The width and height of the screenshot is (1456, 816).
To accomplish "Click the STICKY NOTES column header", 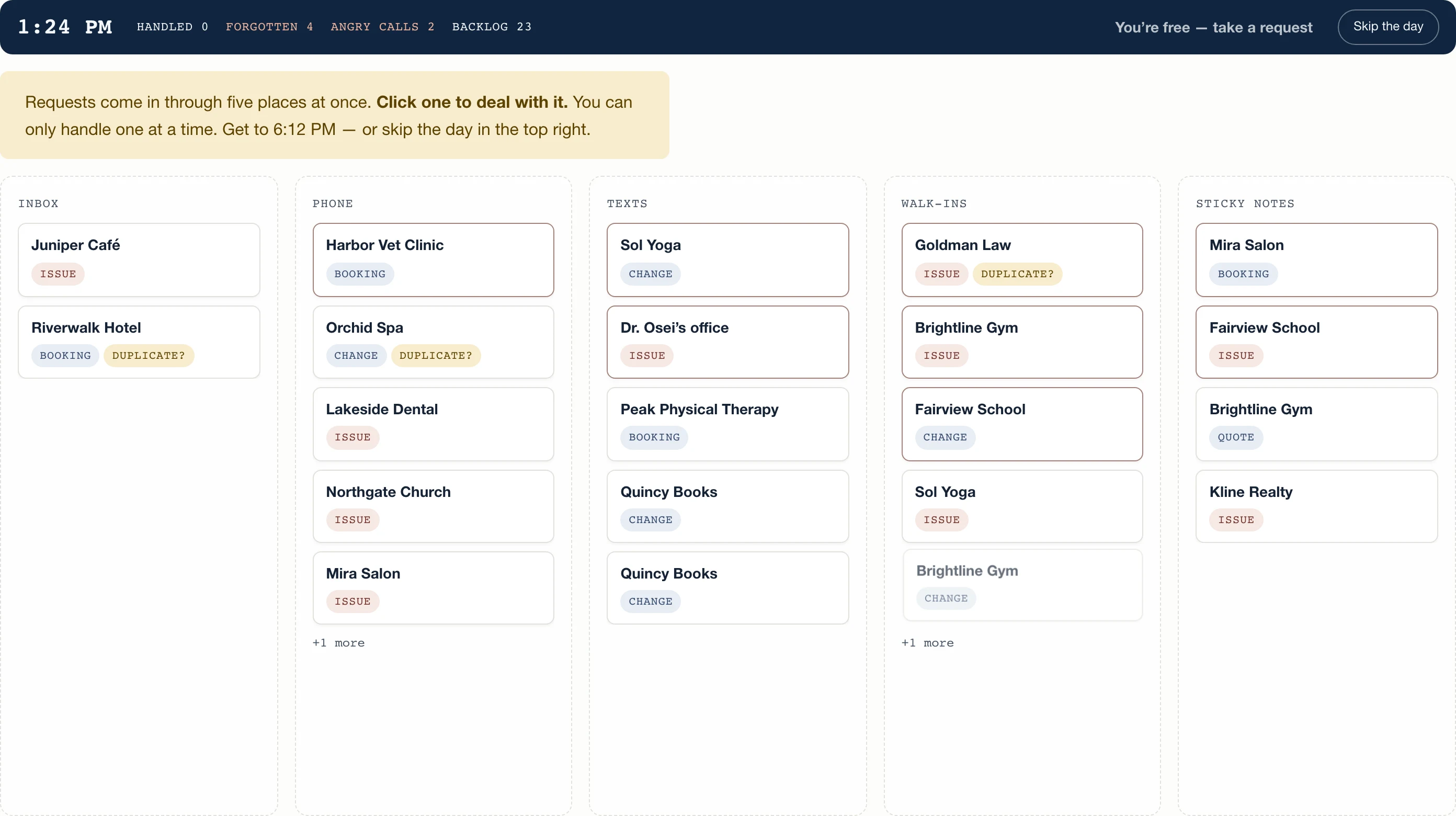I will coord(1245,203).
